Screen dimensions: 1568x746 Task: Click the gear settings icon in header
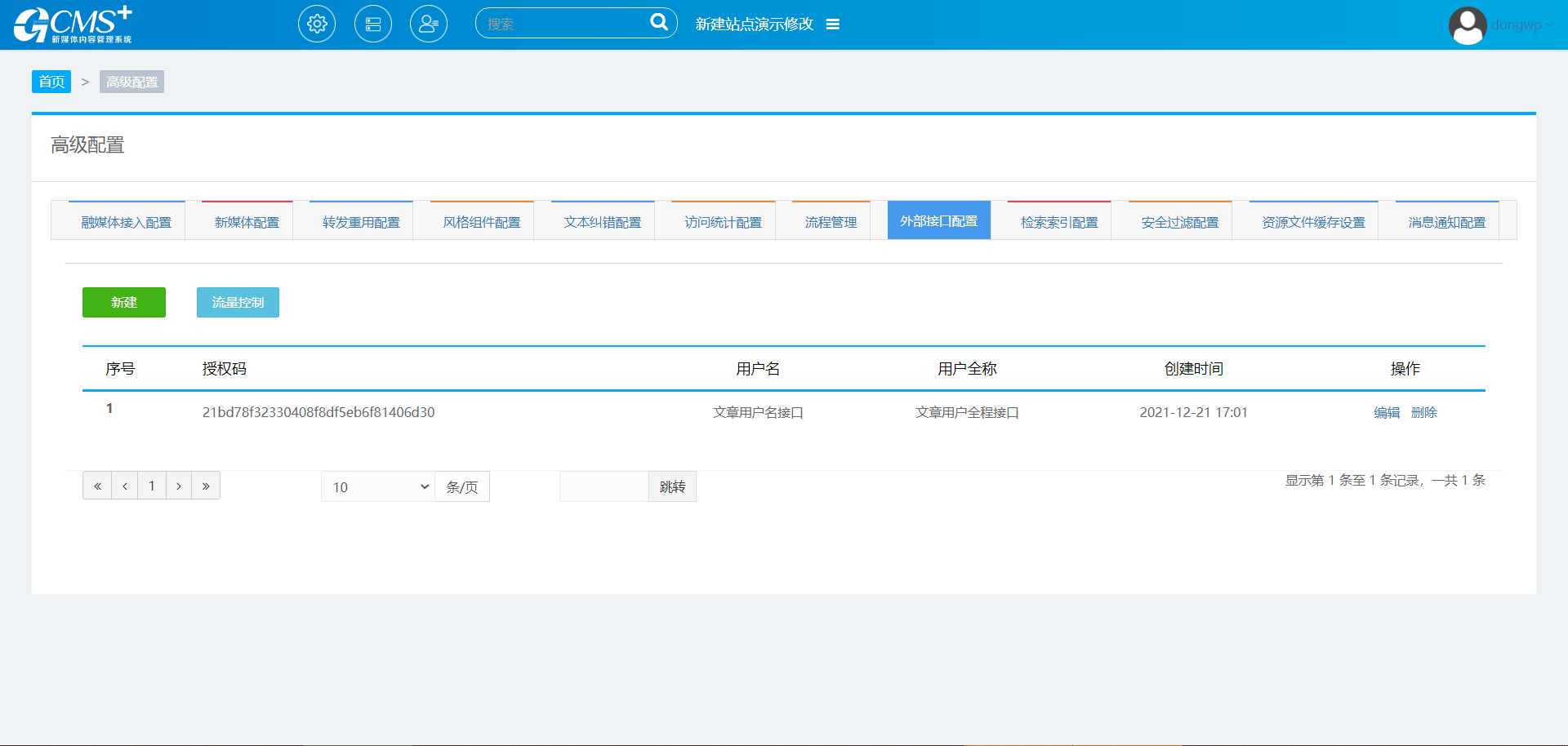coord(317,24)
